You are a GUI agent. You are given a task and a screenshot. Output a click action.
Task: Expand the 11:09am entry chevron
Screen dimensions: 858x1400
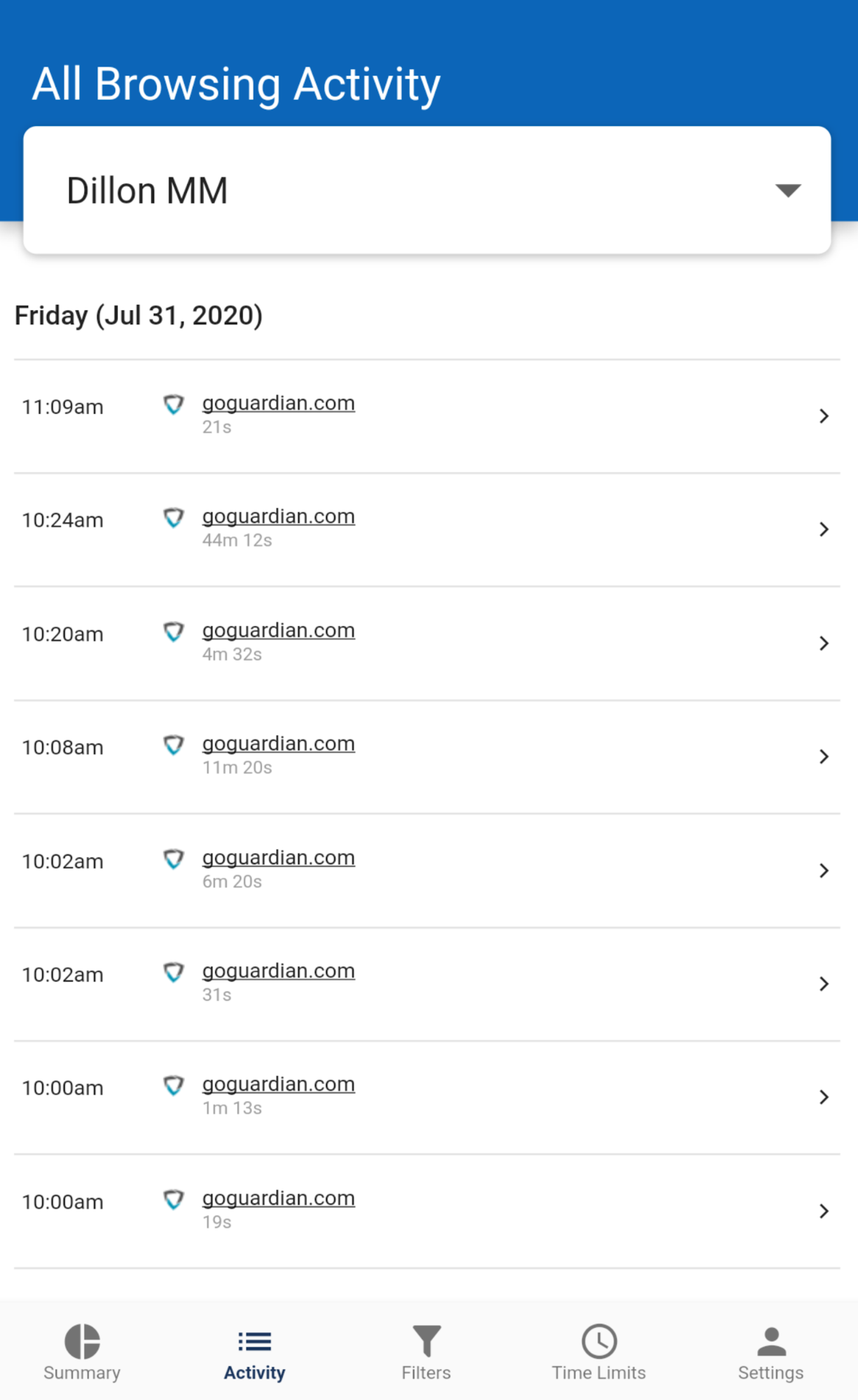click(824, 416)
